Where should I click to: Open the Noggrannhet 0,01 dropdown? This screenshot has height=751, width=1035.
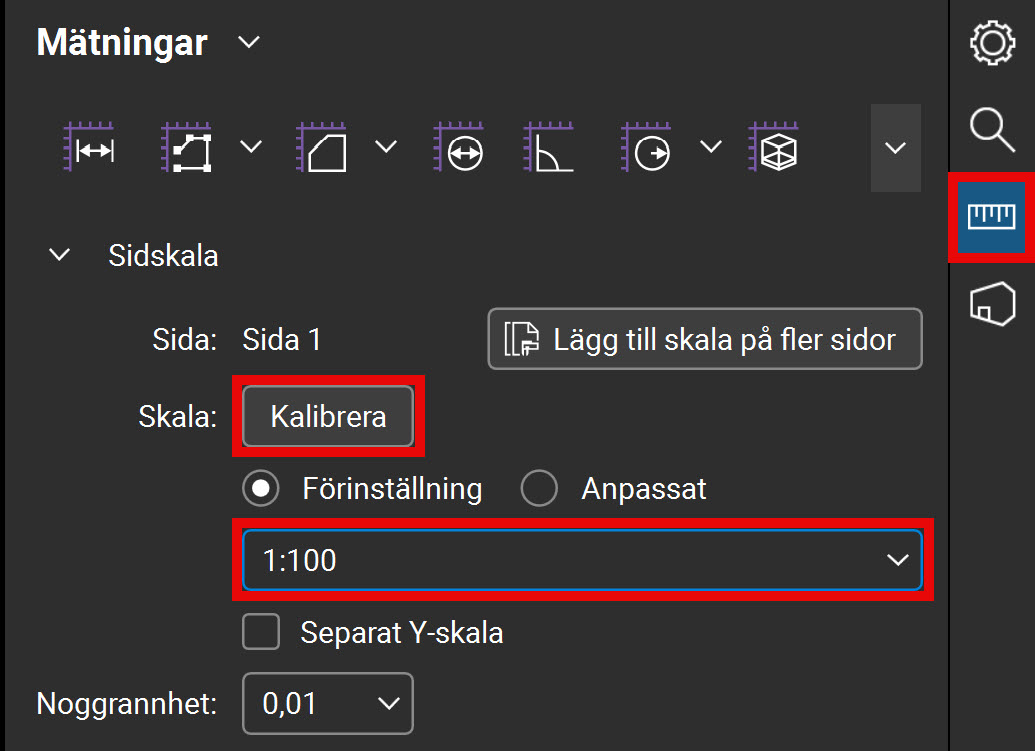327,703
